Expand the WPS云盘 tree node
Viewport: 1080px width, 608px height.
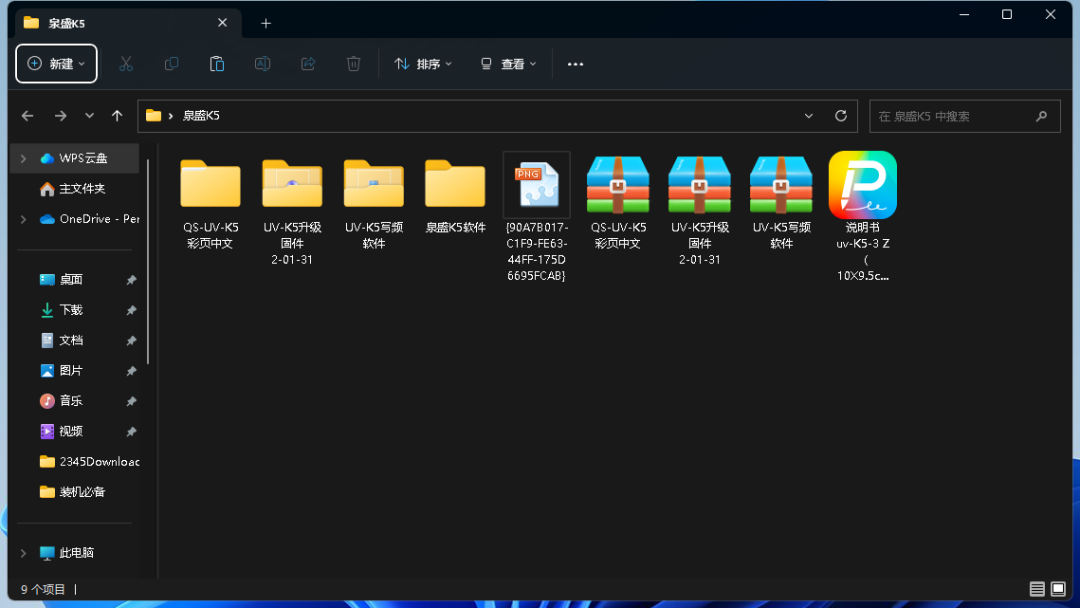click(24, 158)
